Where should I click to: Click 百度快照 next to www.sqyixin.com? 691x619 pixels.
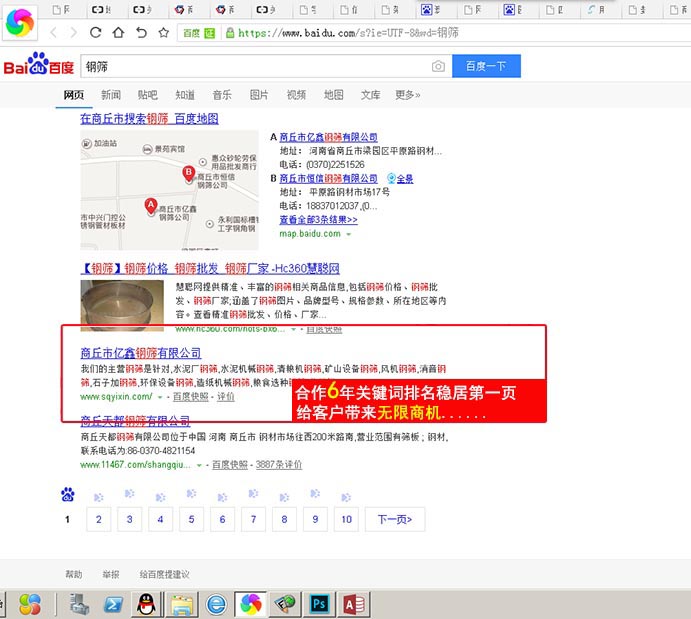tap(190, 397)
